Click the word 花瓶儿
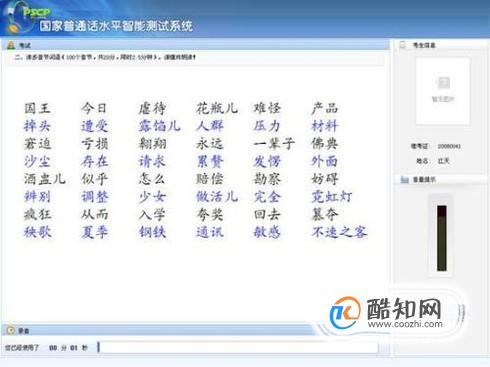The height and width of the screenshot is (367, 490). [x=217, y=108]
